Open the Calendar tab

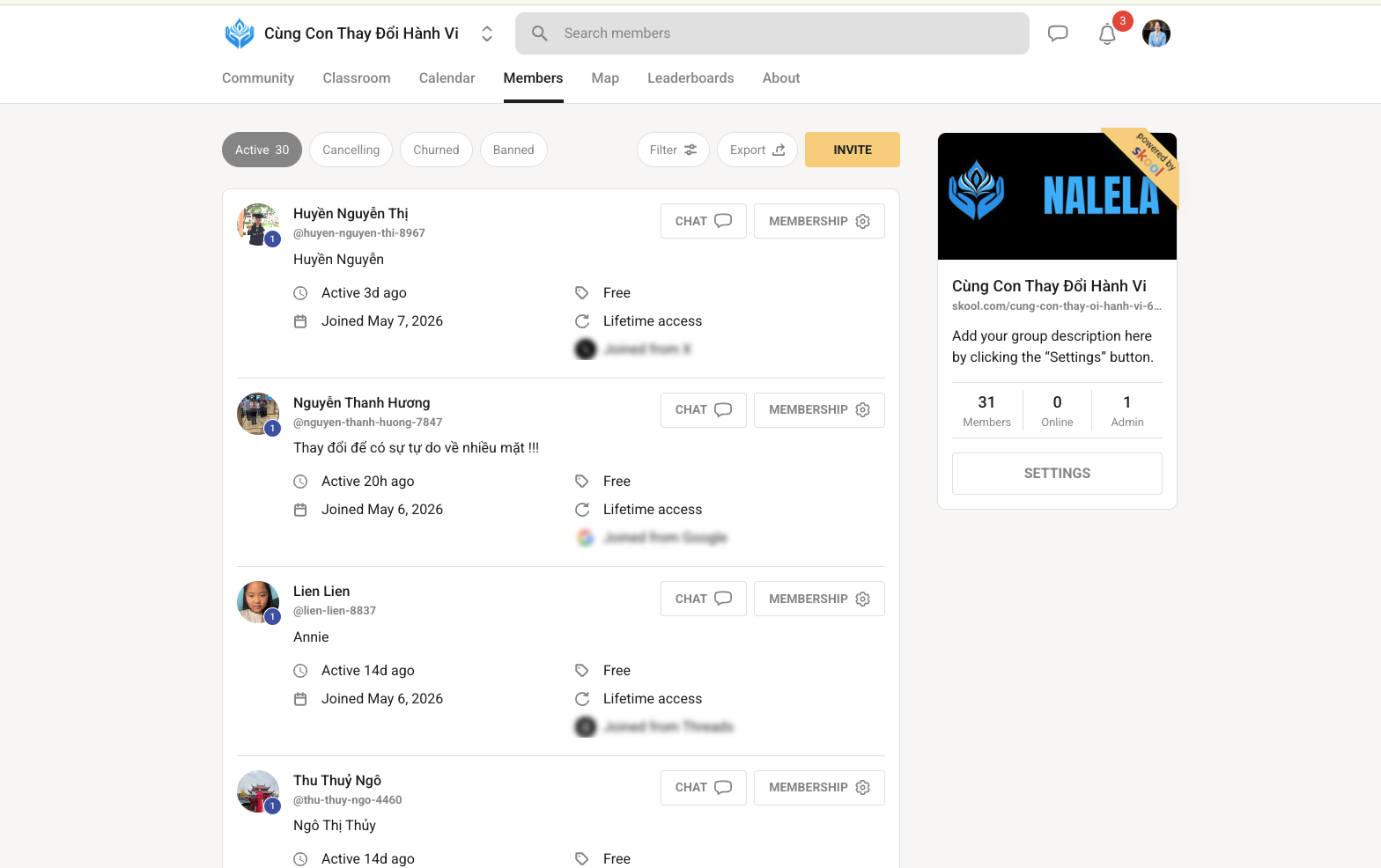click(x=447, y=78)
